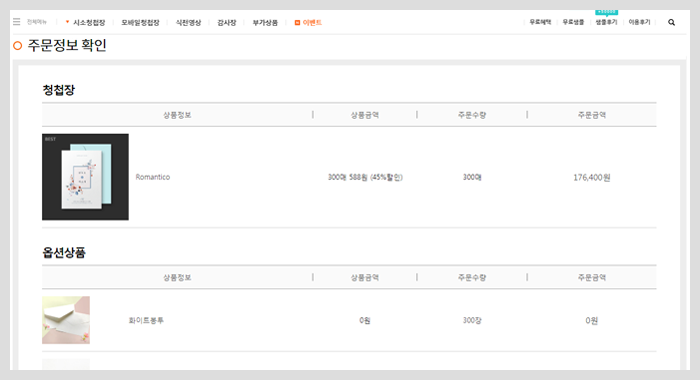Screen dimensions: 700x380
Task: Click the Romantico product name
Action: (x=153, y=177)
